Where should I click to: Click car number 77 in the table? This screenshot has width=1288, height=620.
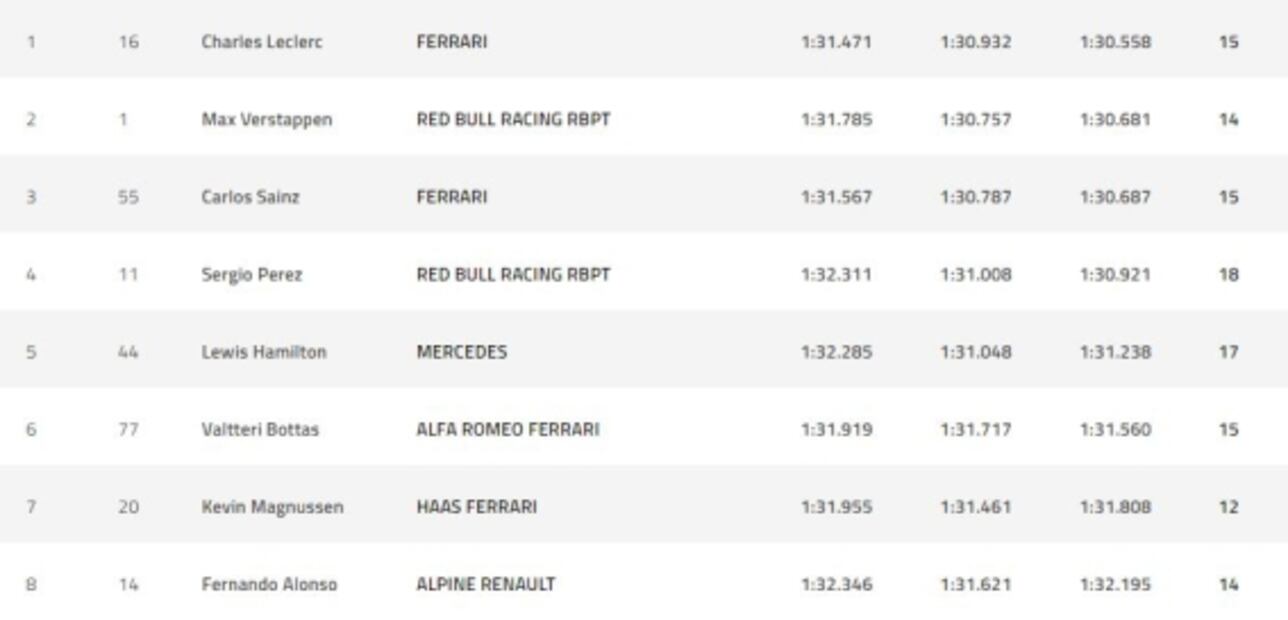pos(128,430)
